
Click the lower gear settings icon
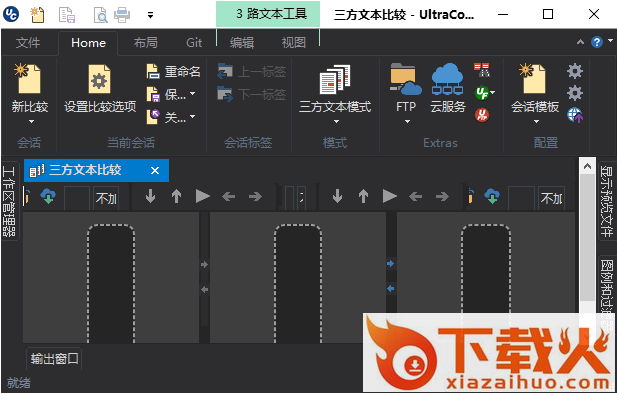click(x=575, y=93)
